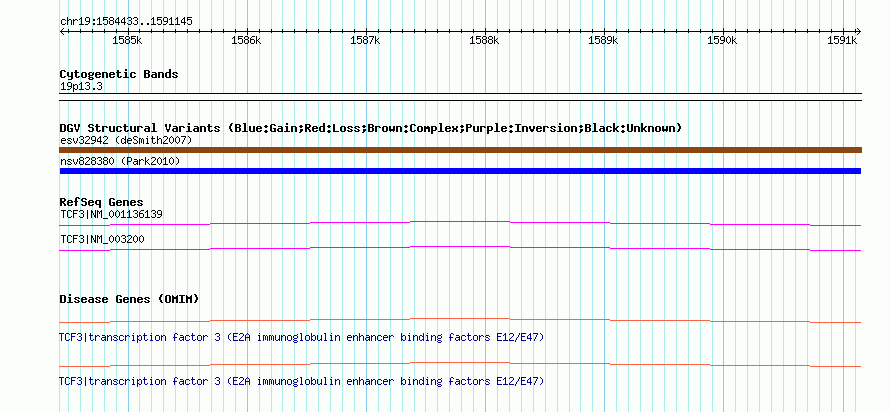Click the pink gene line under TCF3|NM_003200
This screenshot has height=412, width=890.
pos(460,249)
